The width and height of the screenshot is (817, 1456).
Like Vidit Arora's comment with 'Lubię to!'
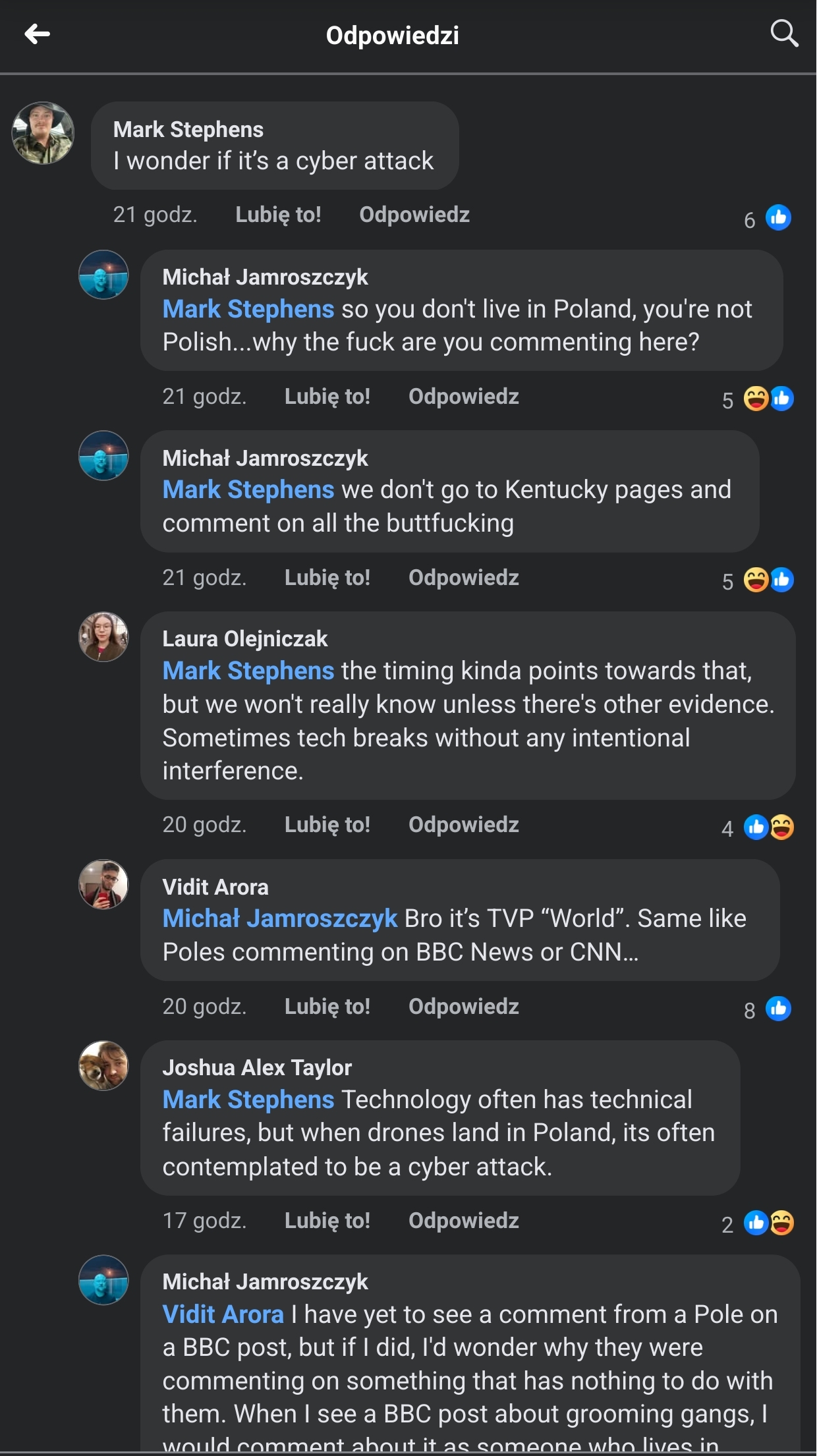pos(327,1007)
